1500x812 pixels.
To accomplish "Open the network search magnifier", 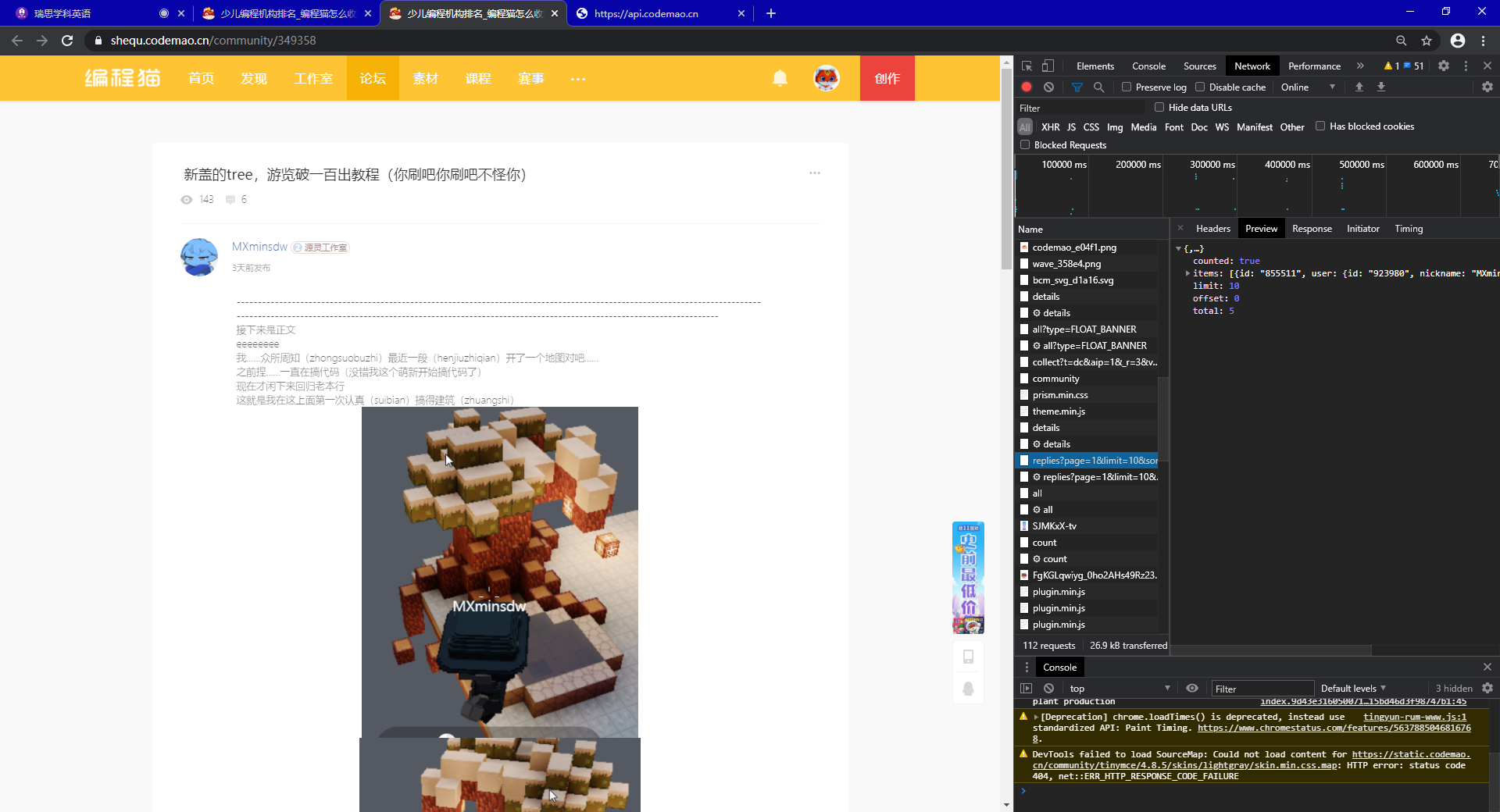I will [x=1098, y=87].
